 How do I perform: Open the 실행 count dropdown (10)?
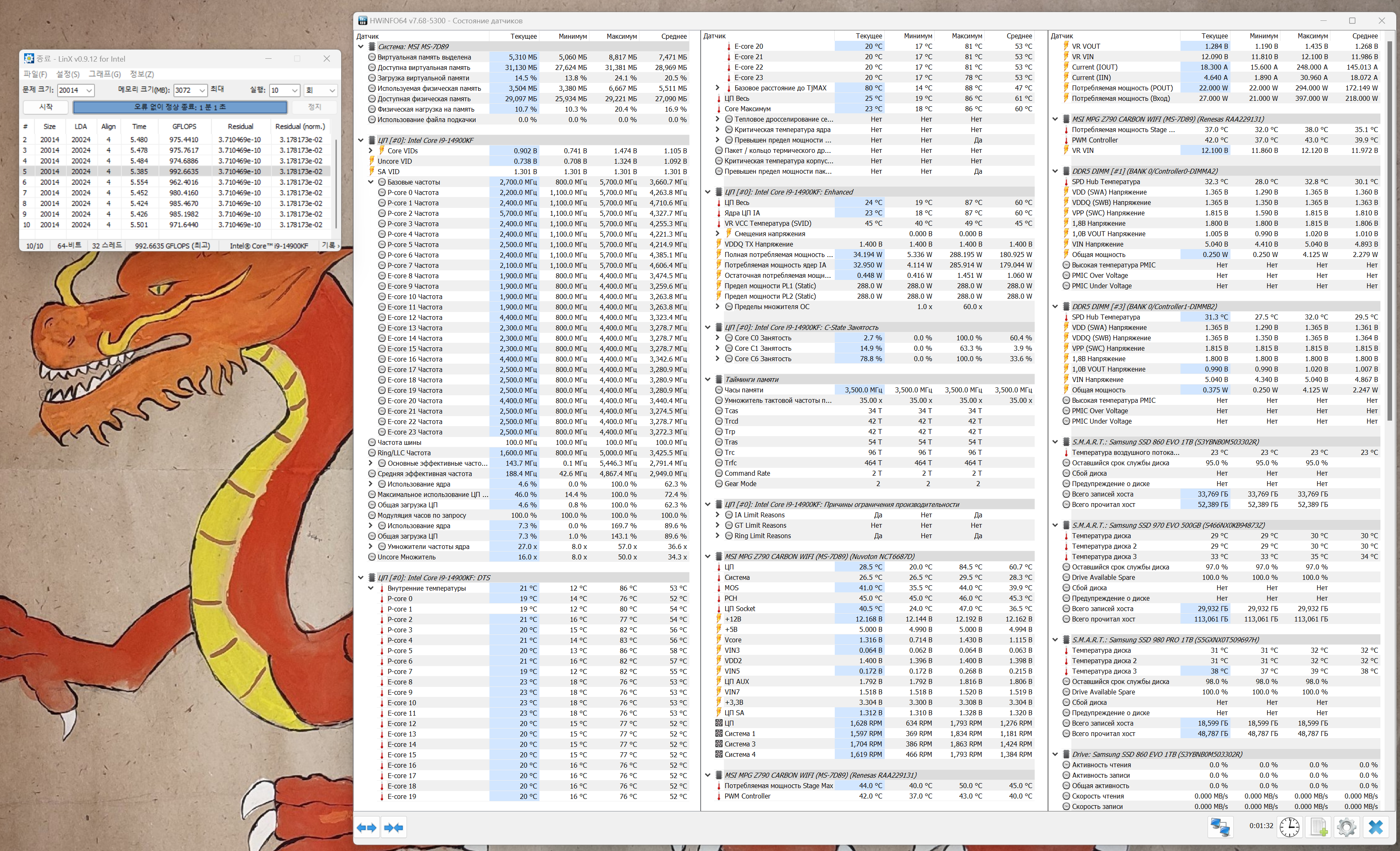[294, 90]
